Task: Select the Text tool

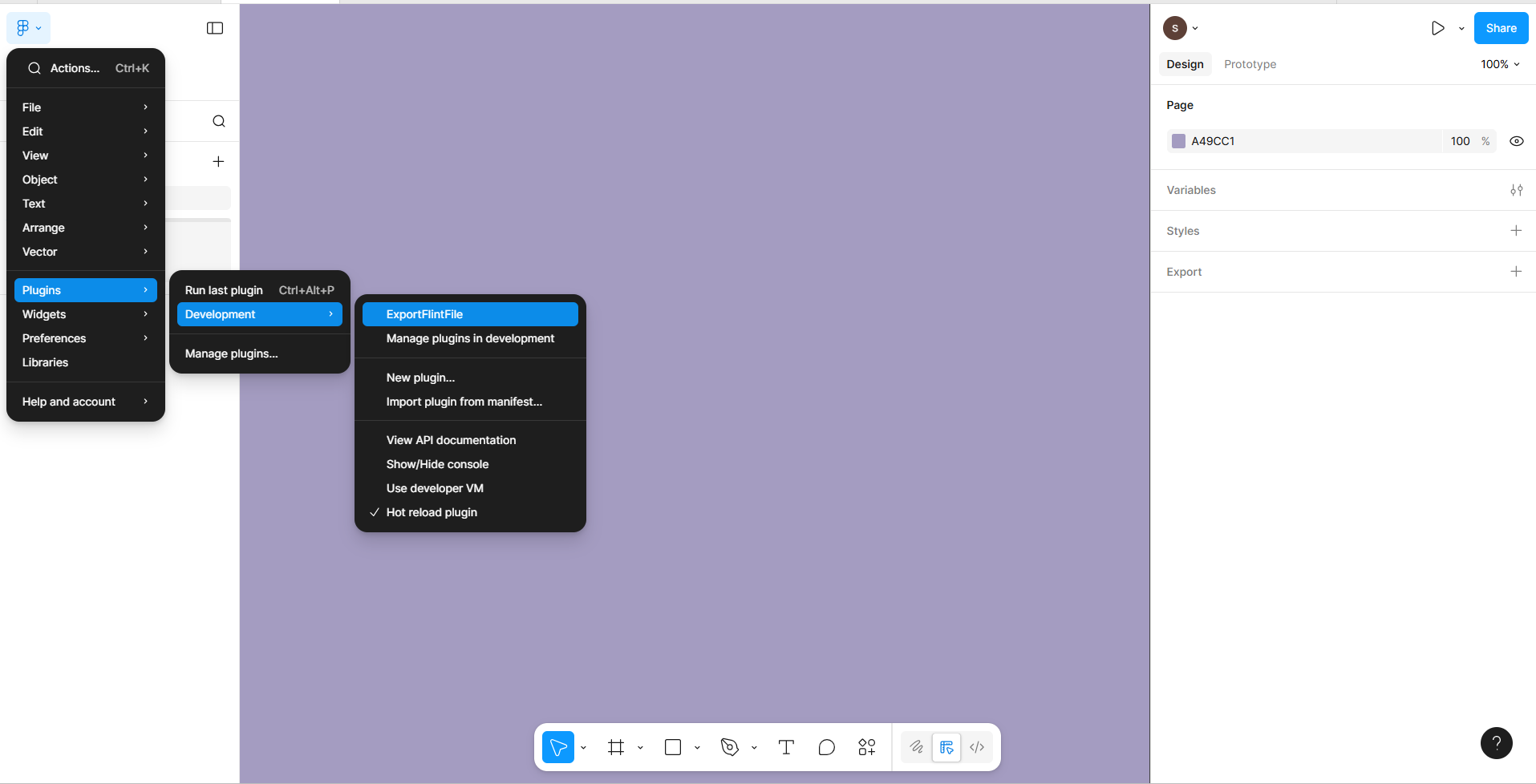Action: tap(786, 747)
